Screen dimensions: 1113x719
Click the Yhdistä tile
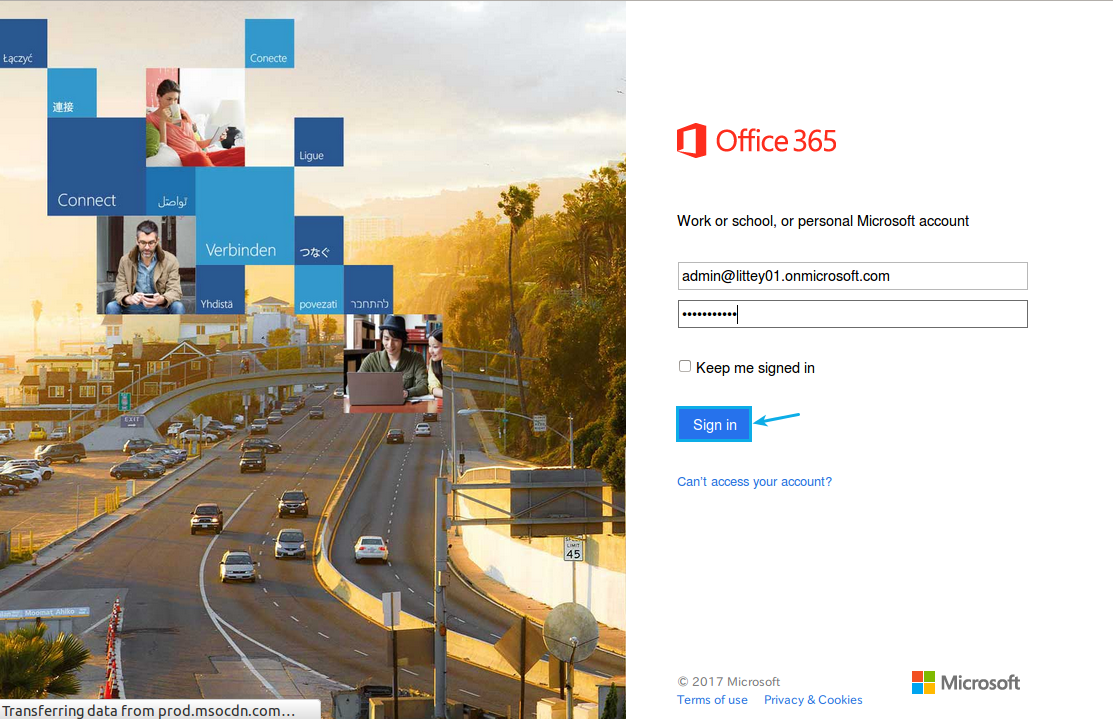220,290
